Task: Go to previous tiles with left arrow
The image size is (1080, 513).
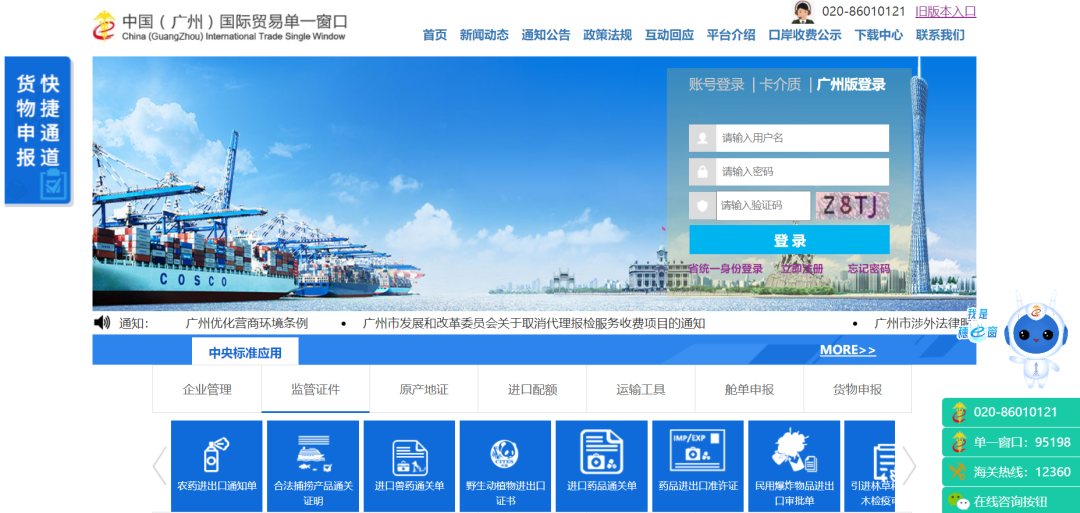Action: (x=160, y=466)
